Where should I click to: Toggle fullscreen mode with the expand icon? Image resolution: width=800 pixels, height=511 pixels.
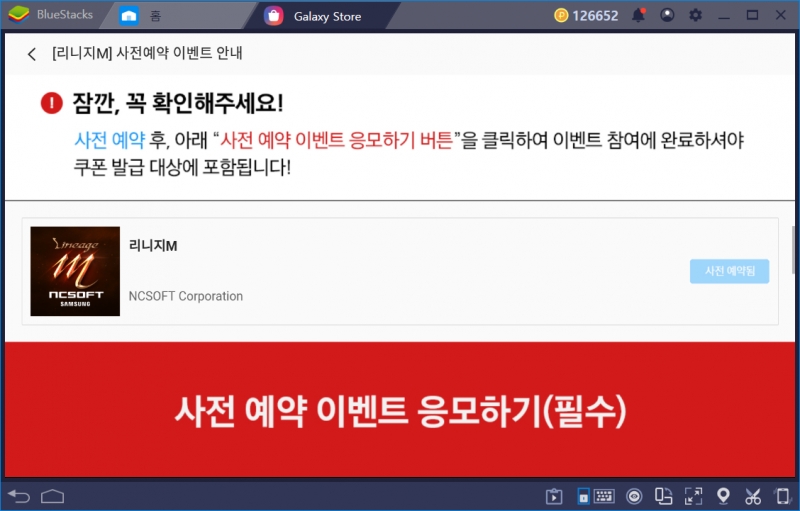coord(693,496)
